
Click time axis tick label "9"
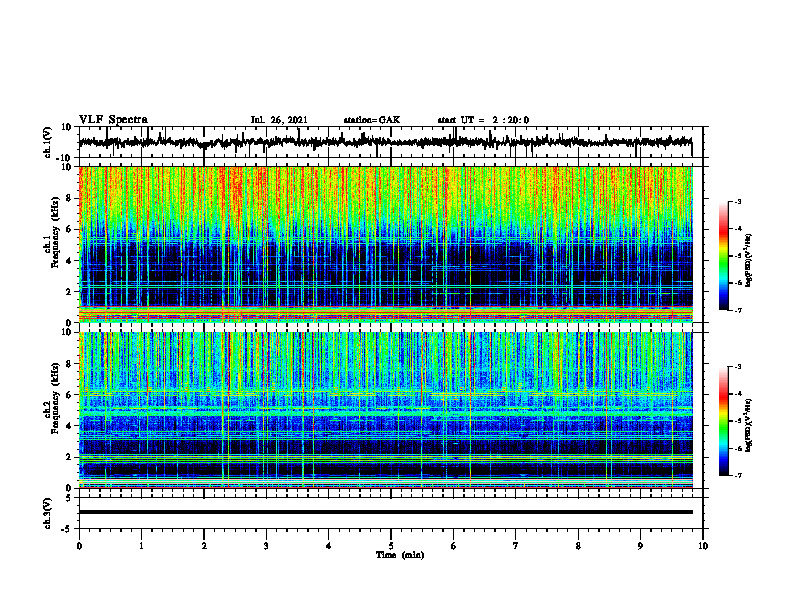point(640,546)
